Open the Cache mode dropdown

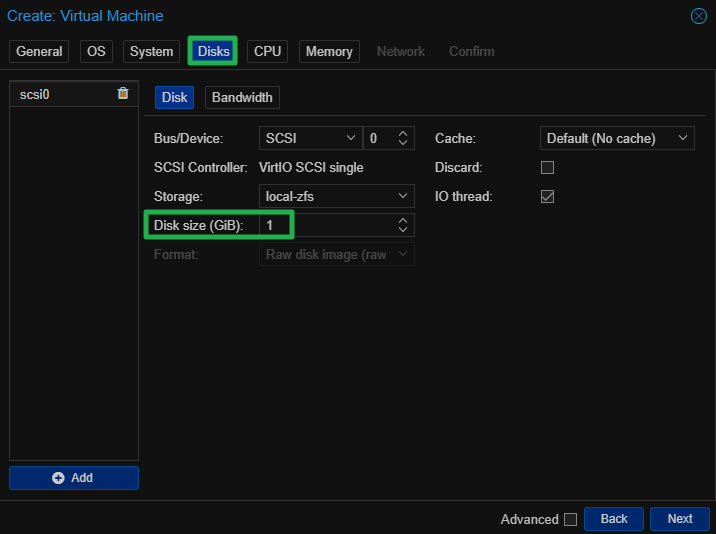(617, 138)
